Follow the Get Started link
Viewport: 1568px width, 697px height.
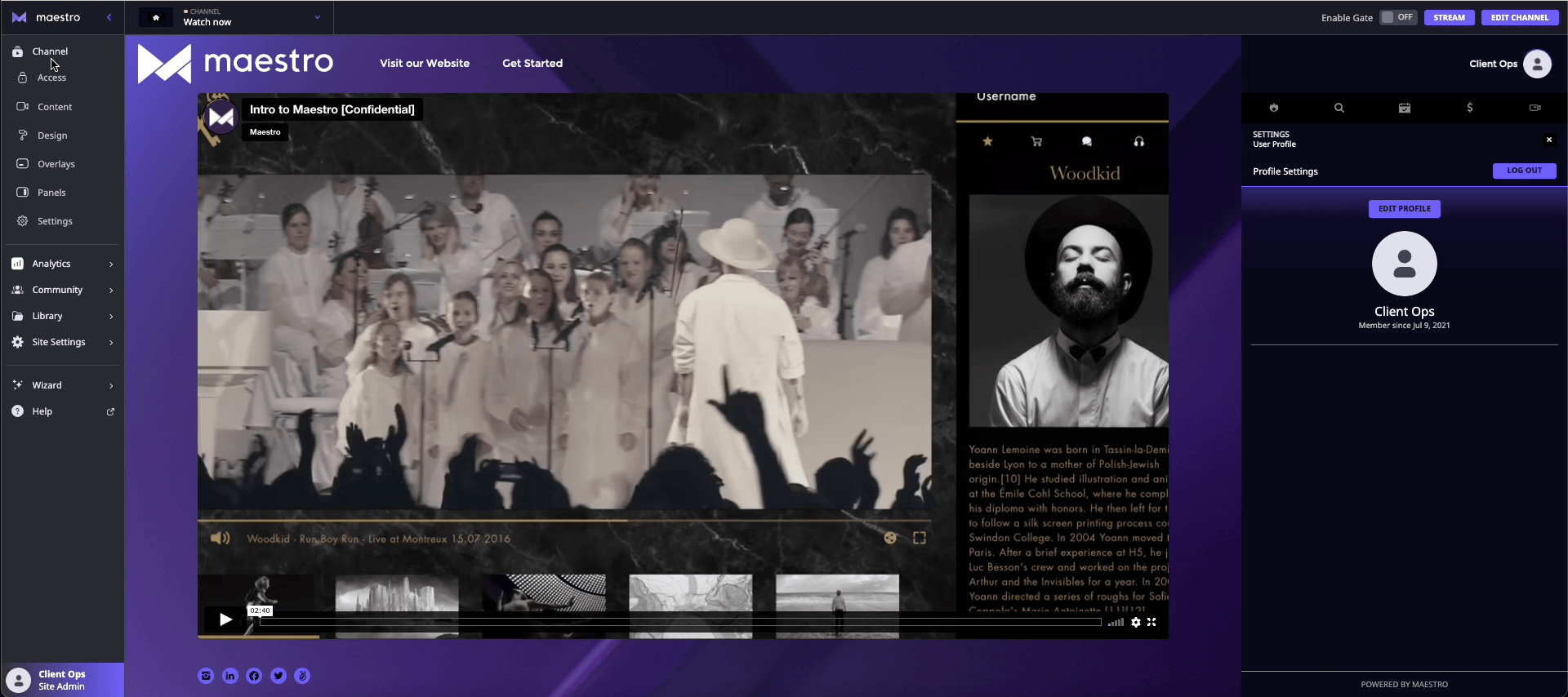pos(532,63)
